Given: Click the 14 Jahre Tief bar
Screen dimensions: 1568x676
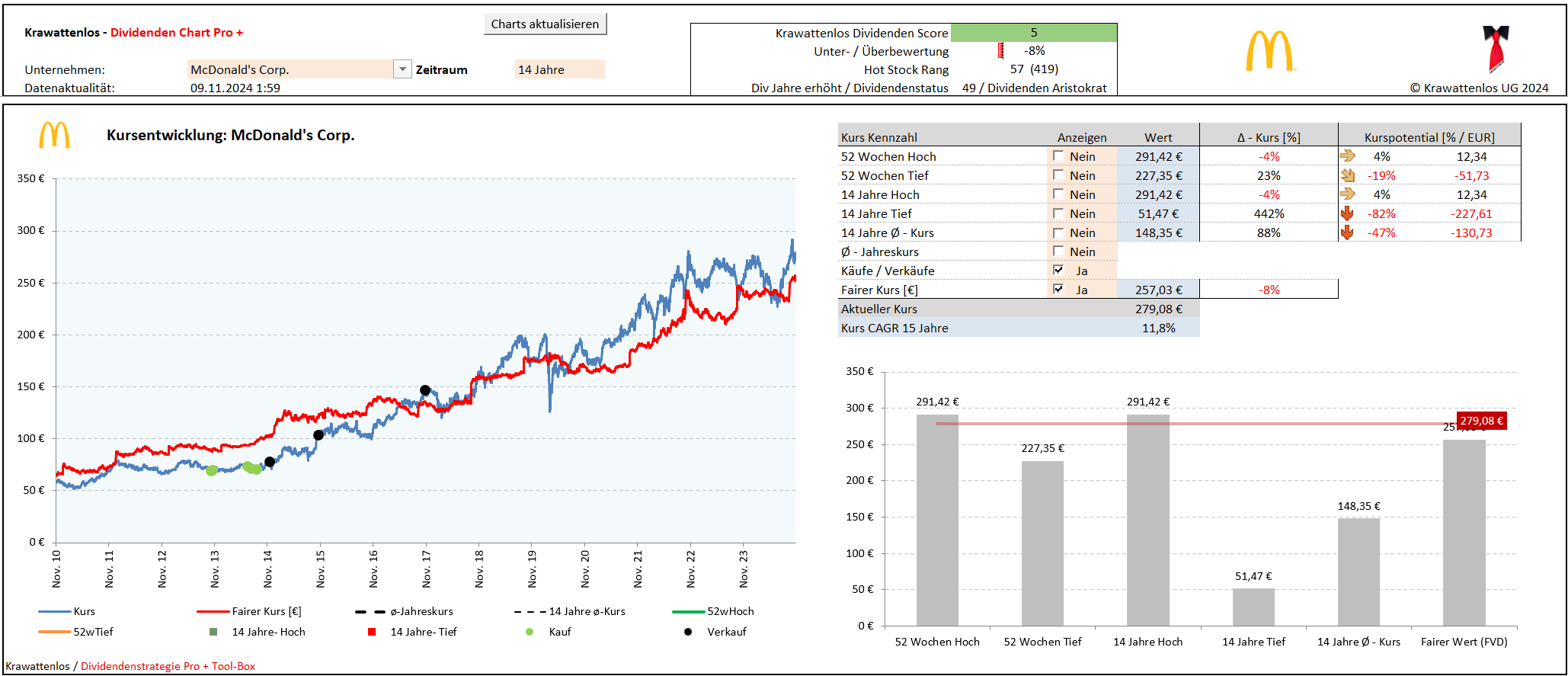Looking at the screenshot, I should coord(1253,607).
